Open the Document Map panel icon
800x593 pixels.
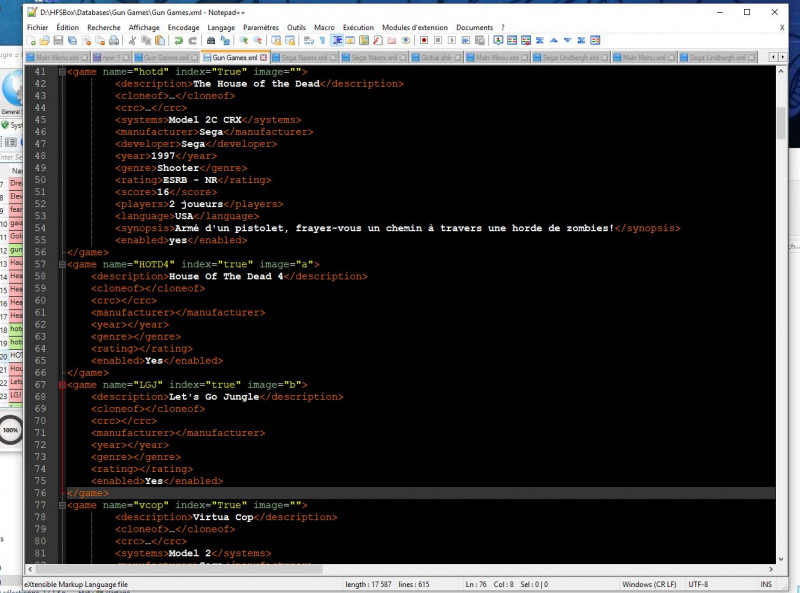(364, 40)
